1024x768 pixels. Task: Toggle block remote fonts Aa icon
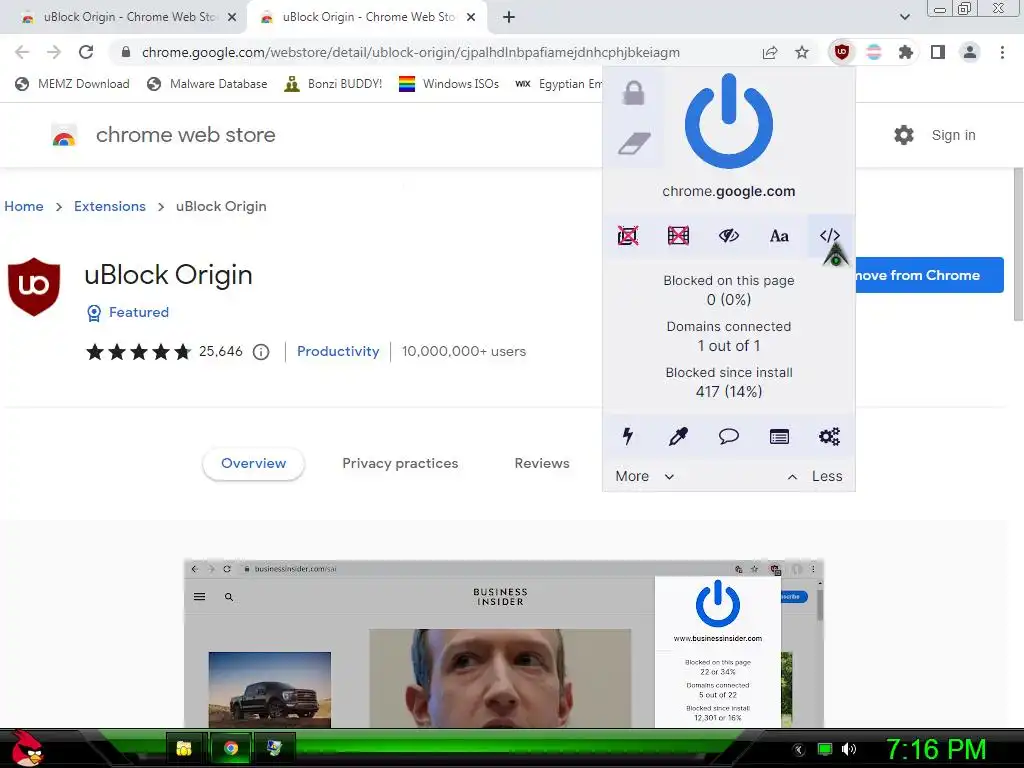tap(778, 236)
